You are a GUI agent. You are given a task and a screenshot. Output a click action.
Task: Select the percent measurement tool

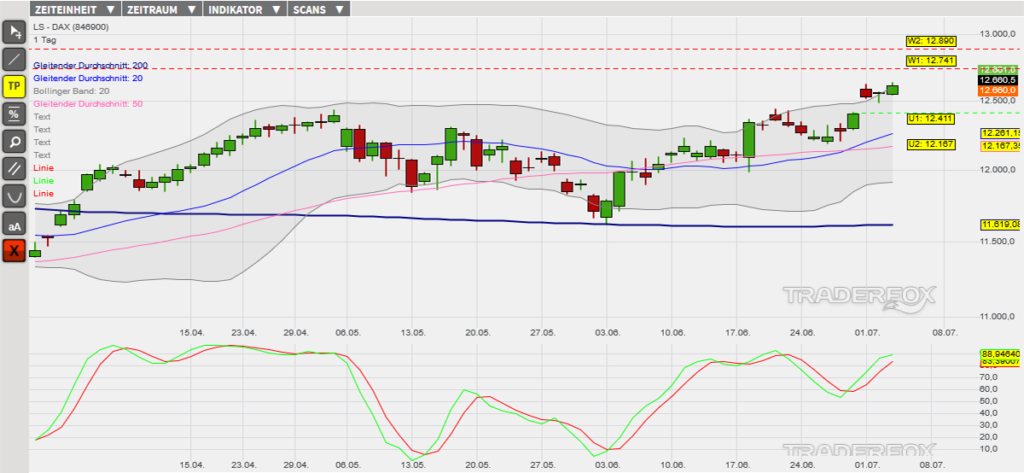coord(14,114)
